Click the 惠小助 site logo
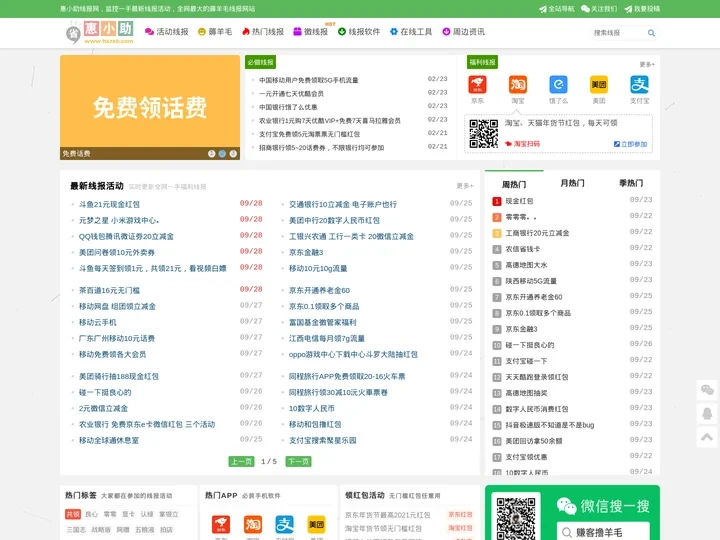720x540 pixels. click(100, 32)
